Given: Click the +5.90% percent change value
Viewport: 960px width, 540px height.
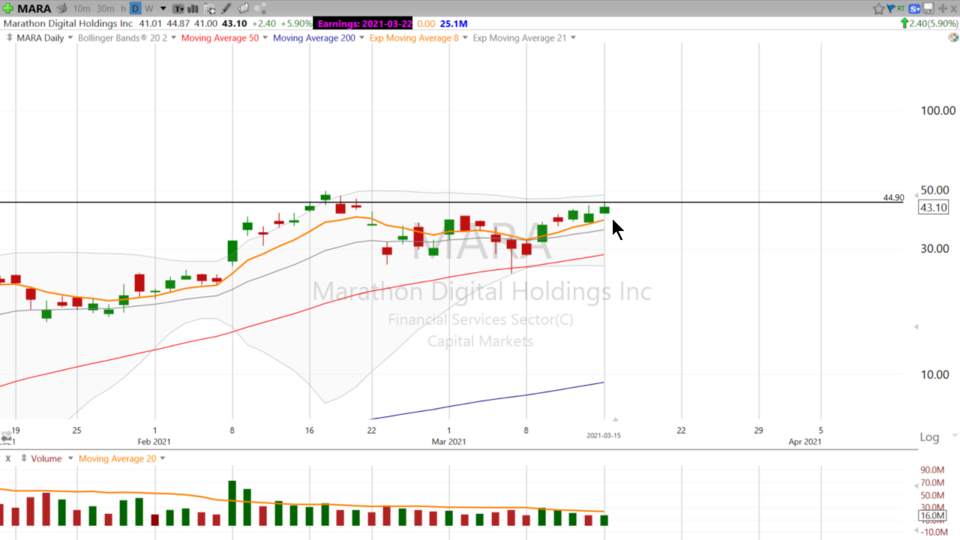Looking at the screenshot, I should click(x=298, y=24).
